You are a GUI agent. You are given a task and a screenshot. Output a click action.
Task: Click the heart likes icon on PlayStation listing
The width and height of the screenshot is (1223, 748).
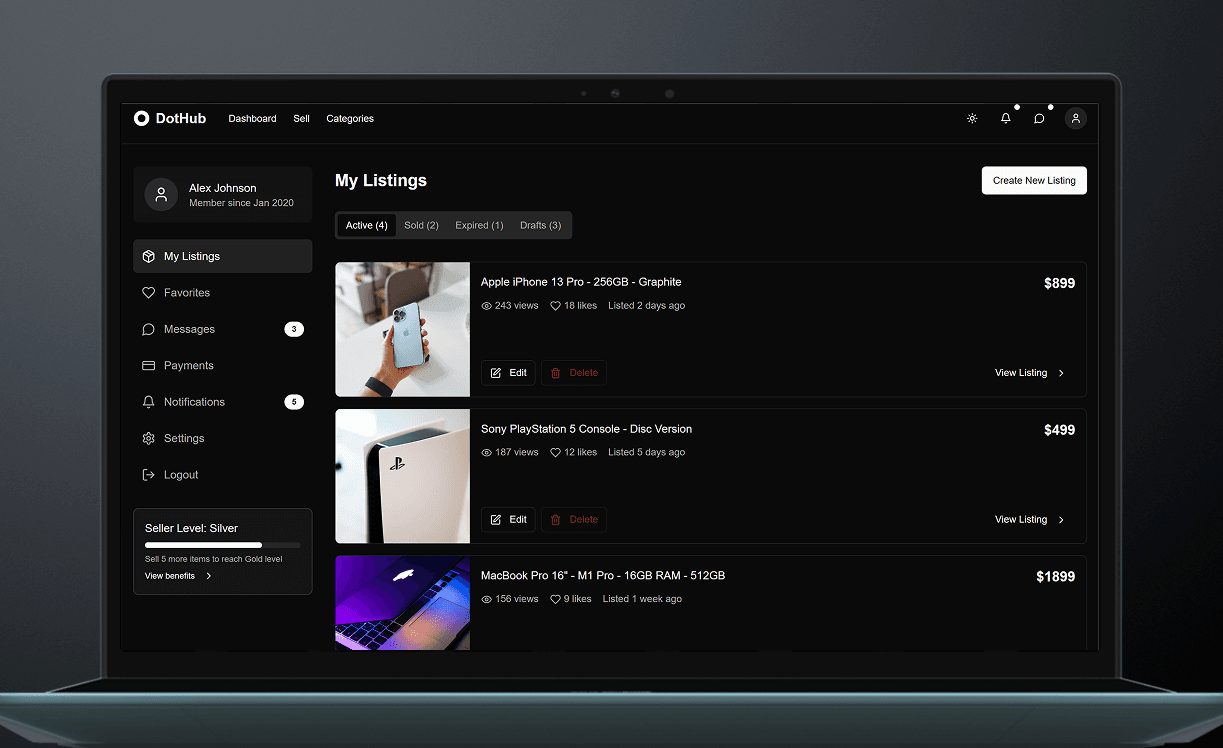555,453
